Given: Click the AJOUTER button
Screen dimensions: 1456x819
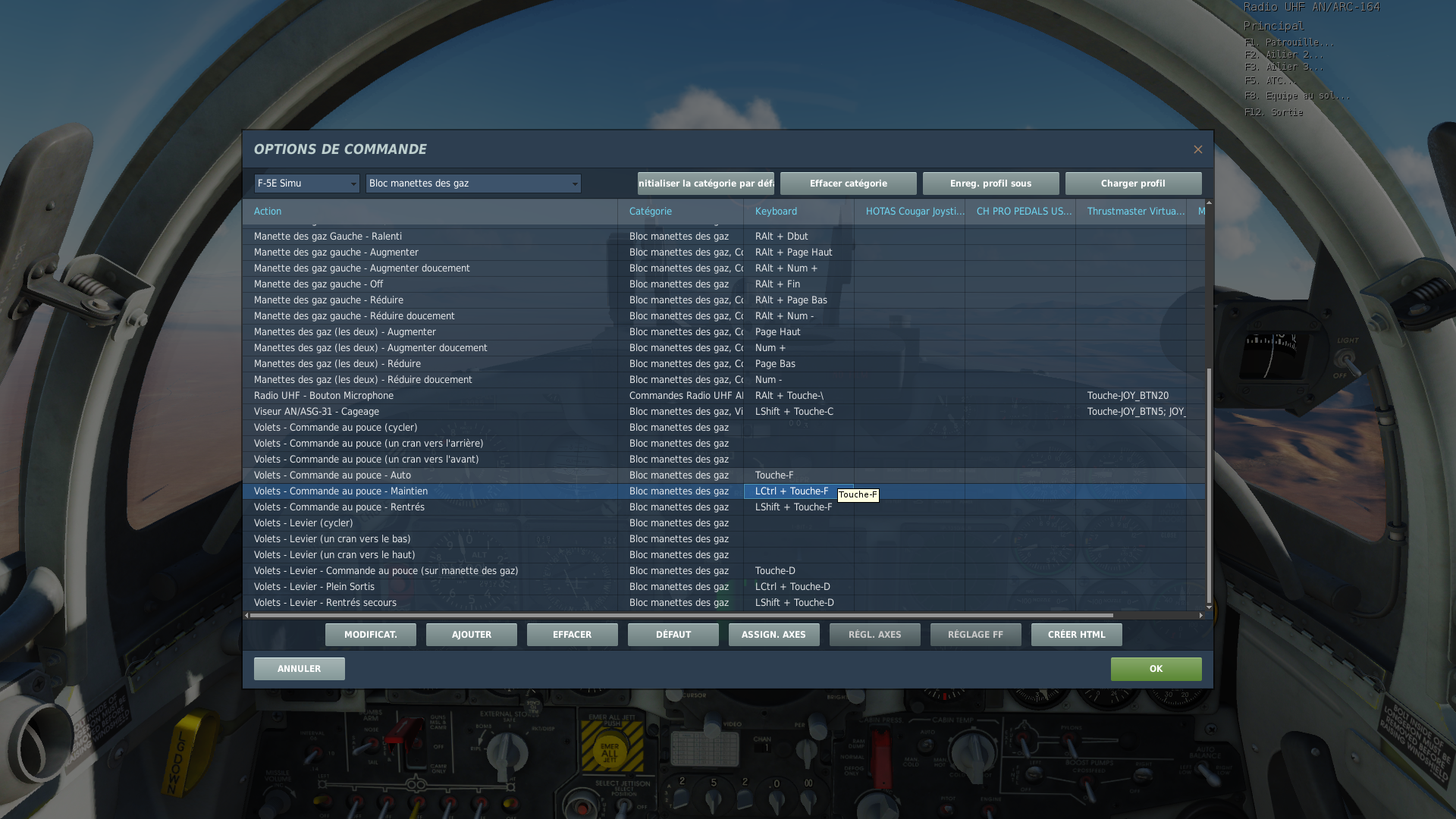Looking at the screenshot, I should (x=471, y=635).
